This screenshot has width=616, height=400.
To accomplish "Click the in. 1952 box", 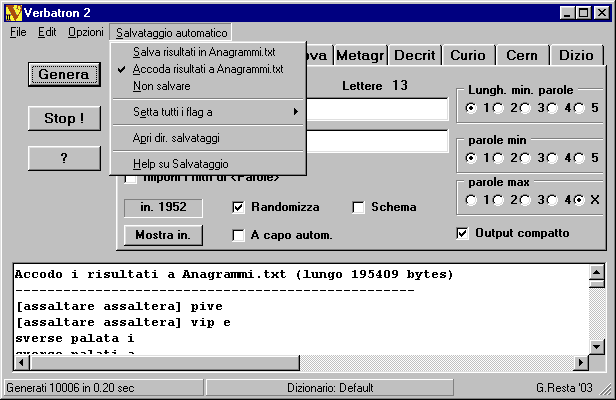I will click(163, 207).
